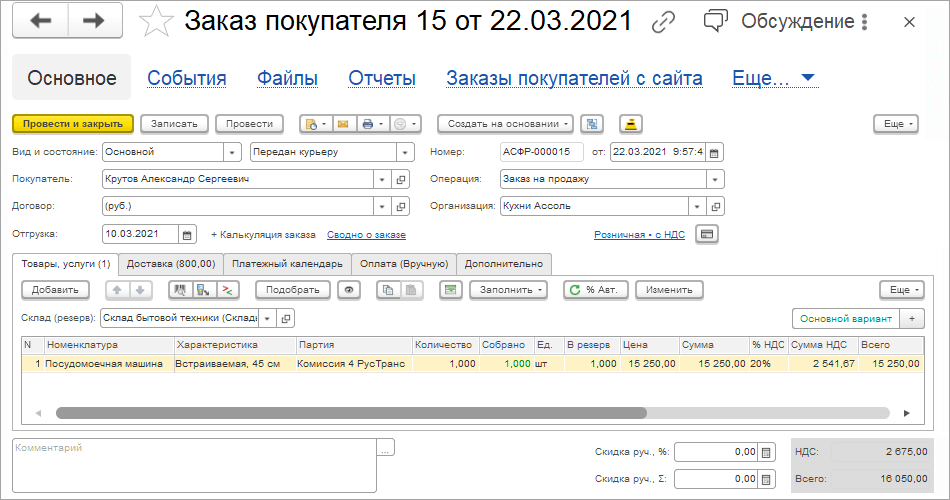Click Записать button
Viewport: 950px width, 500px height.
tap(174, 124)
